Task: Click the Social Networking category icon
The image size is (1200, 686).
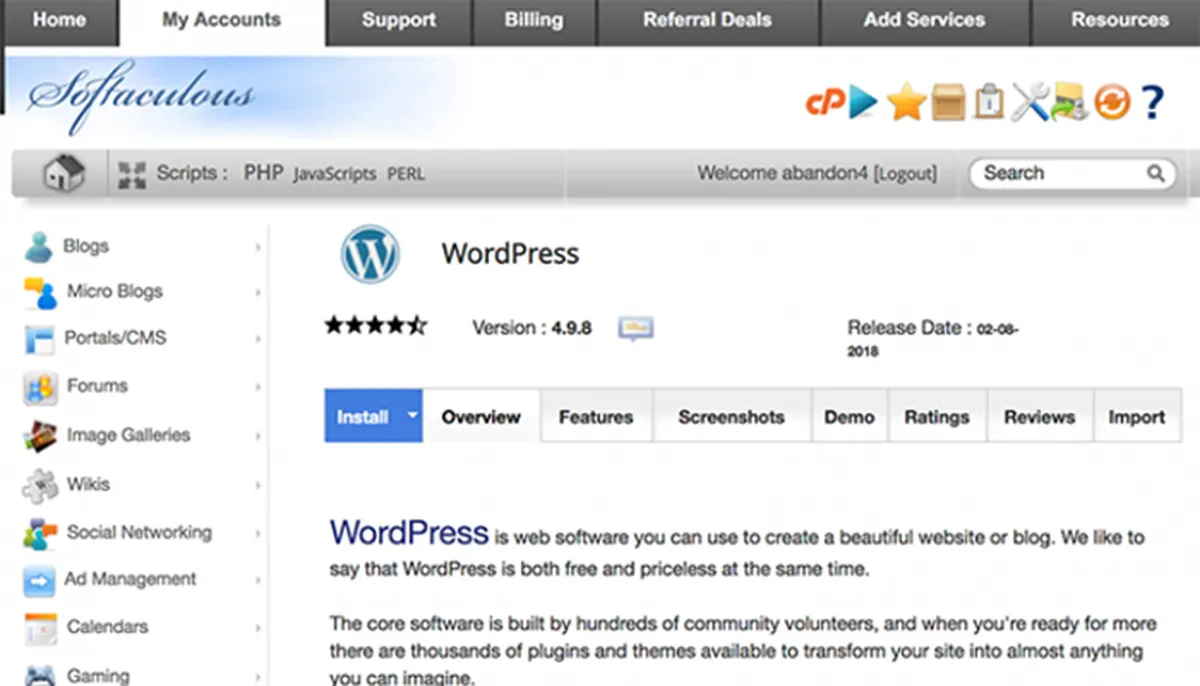Action: click(40, 534)
